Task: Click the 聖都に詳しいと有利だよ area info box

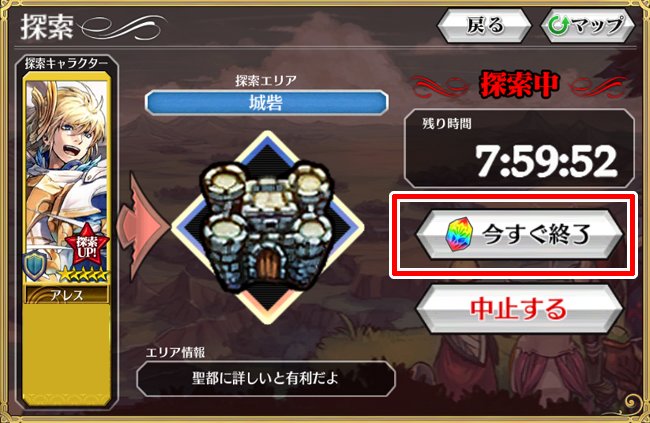Action: [x=266, y=379]
